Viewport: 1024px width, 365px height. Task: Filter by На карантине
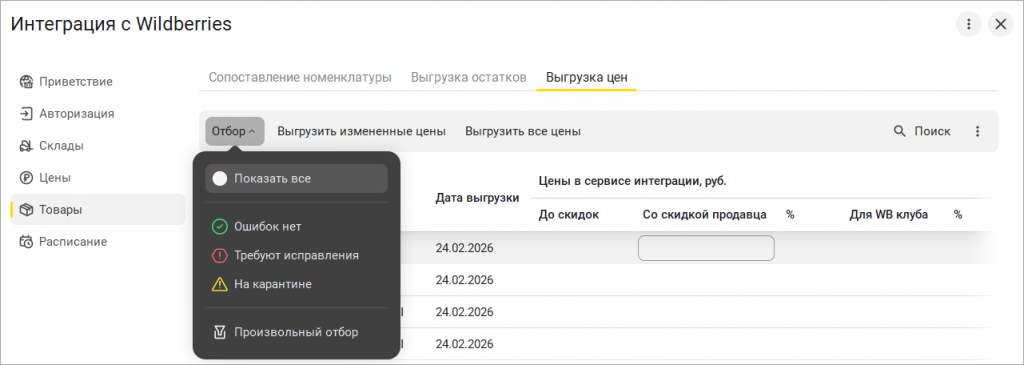(x=296, y=284)
